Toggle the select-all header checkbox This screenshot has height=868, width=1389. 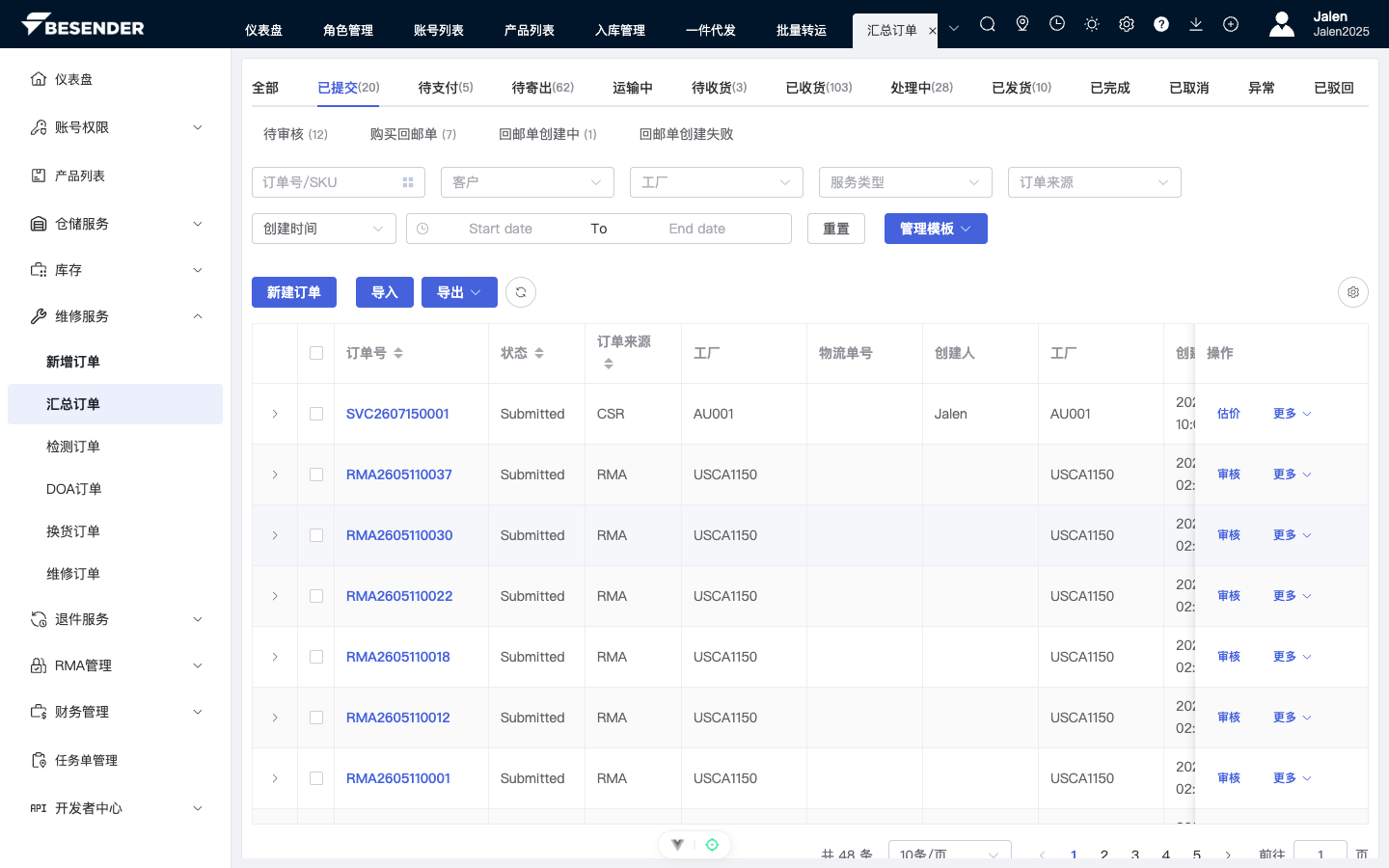tap(316, 353)
